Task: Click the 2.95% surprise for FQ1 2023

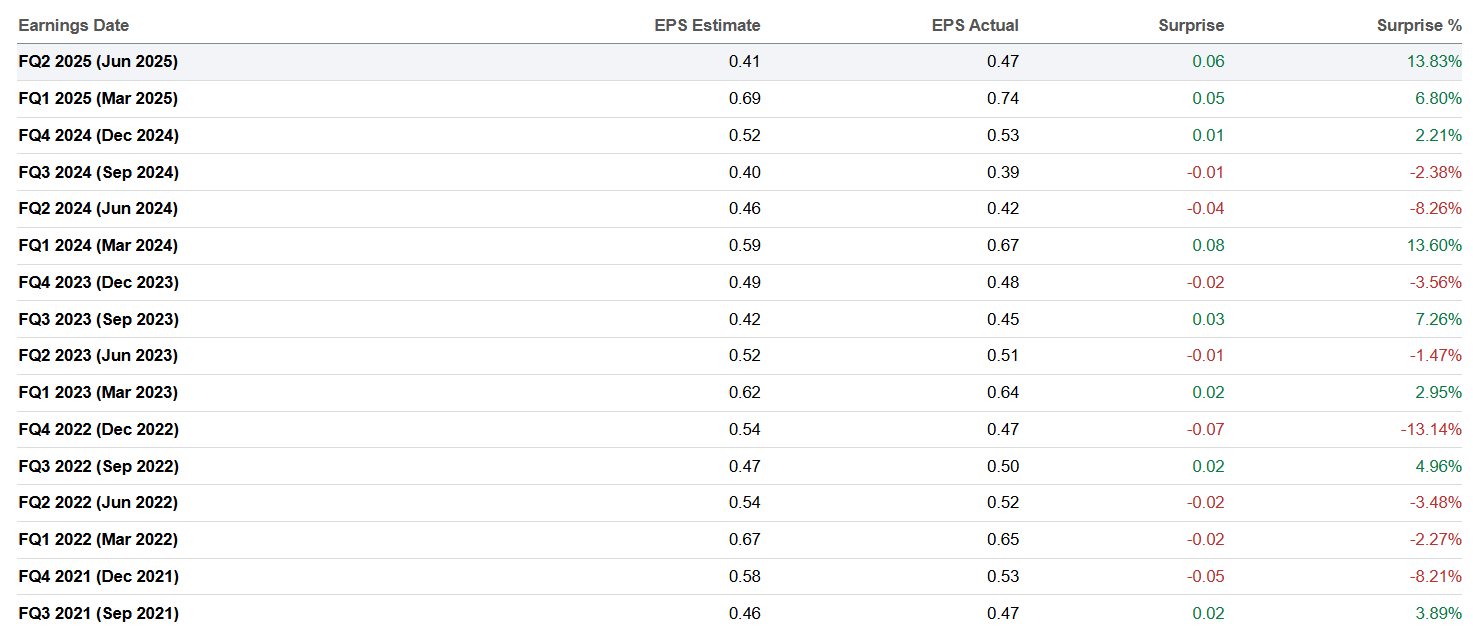Action: click(1436, 392)
